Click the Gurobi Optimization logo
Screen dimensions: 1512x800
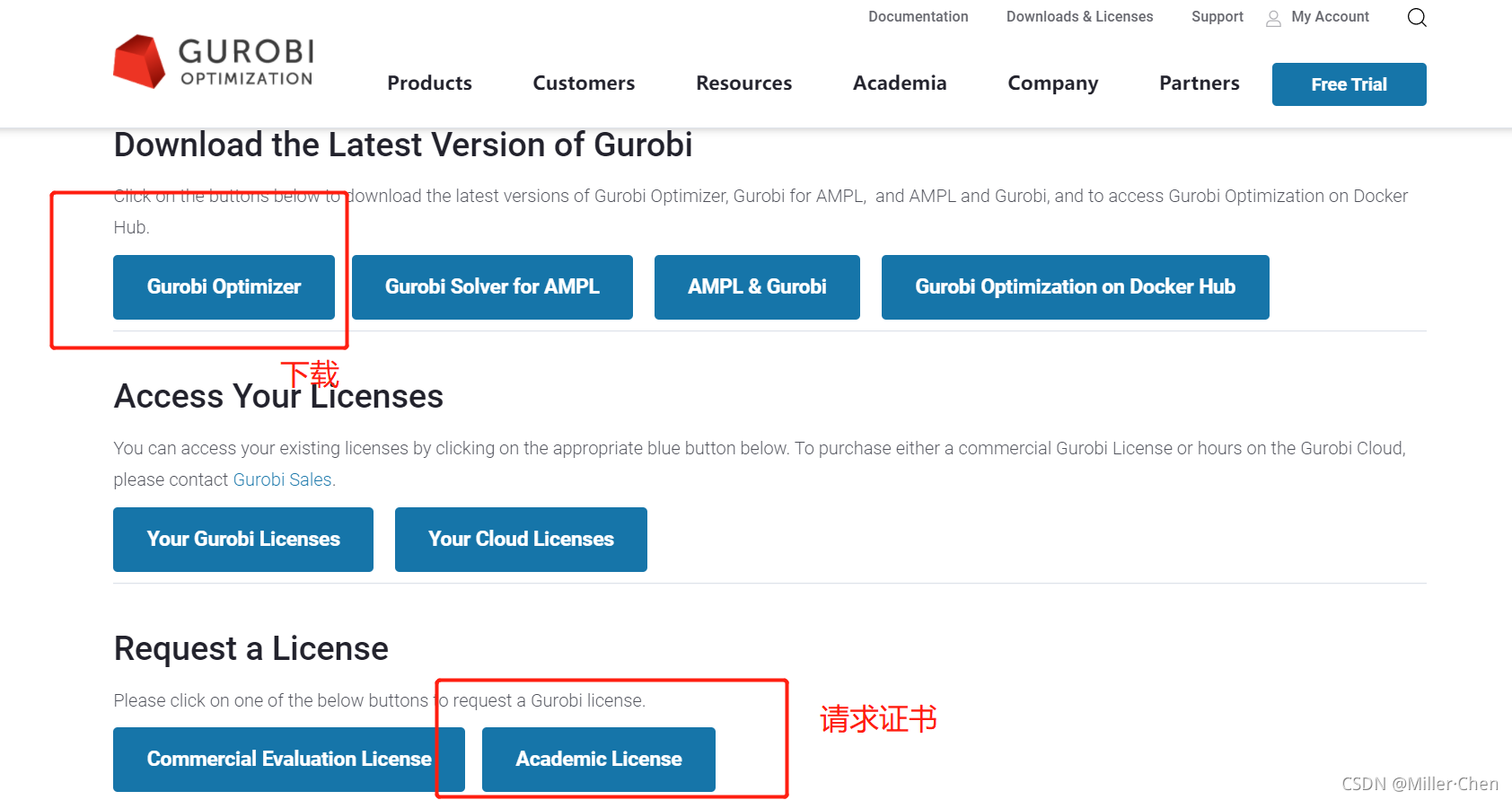click(214, 62)
